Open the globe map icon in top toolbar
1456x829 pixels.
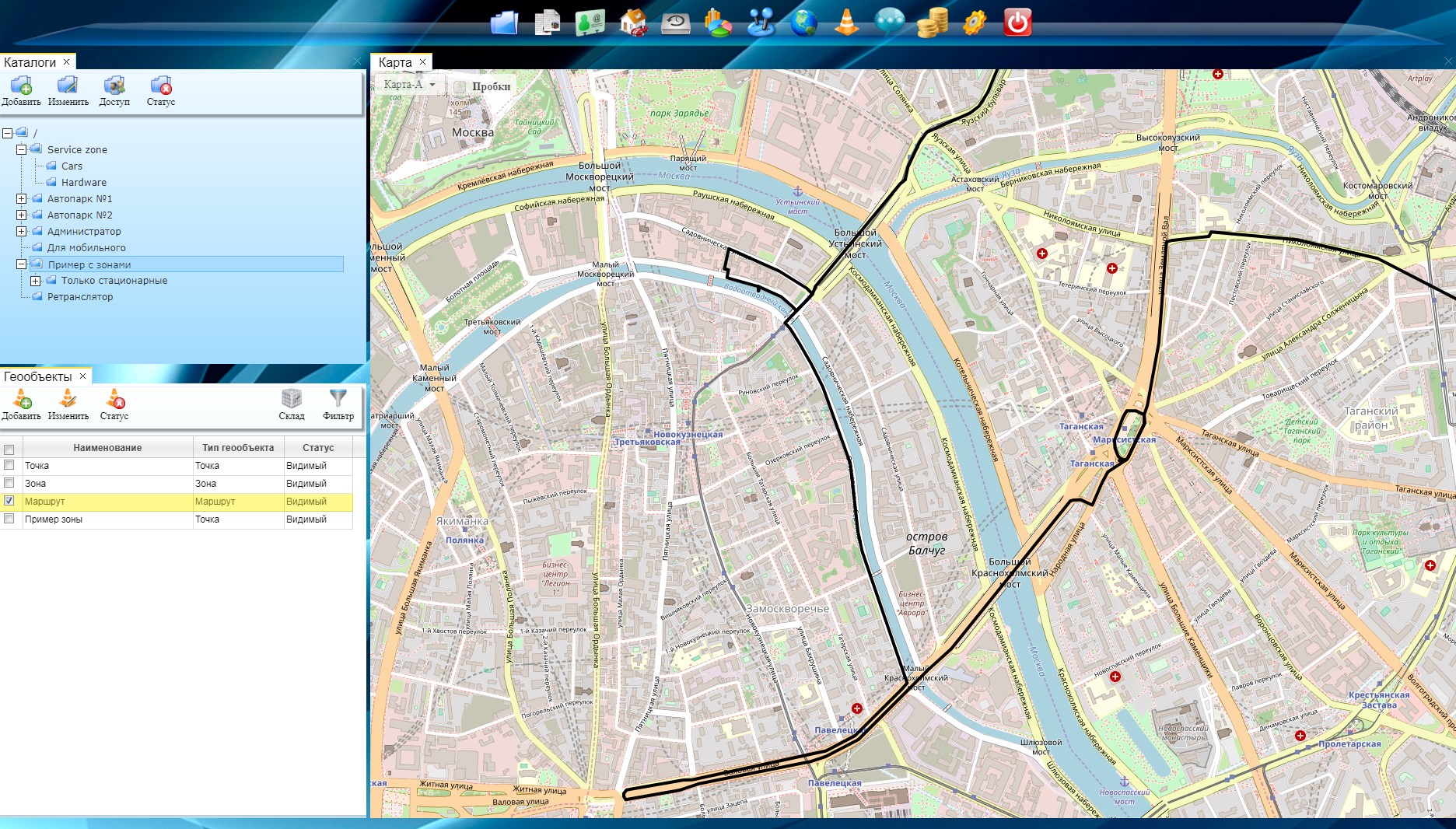[803, 23]
